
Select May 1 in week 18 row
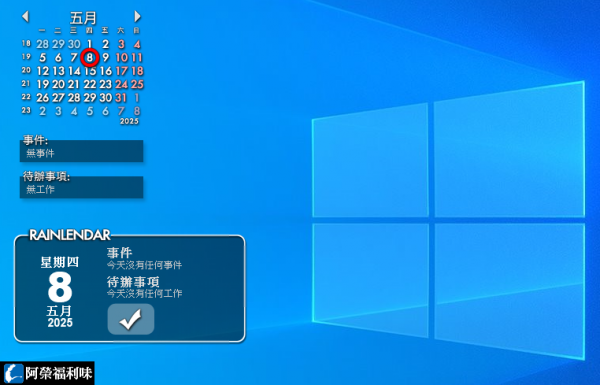click(x=90, y=44)
